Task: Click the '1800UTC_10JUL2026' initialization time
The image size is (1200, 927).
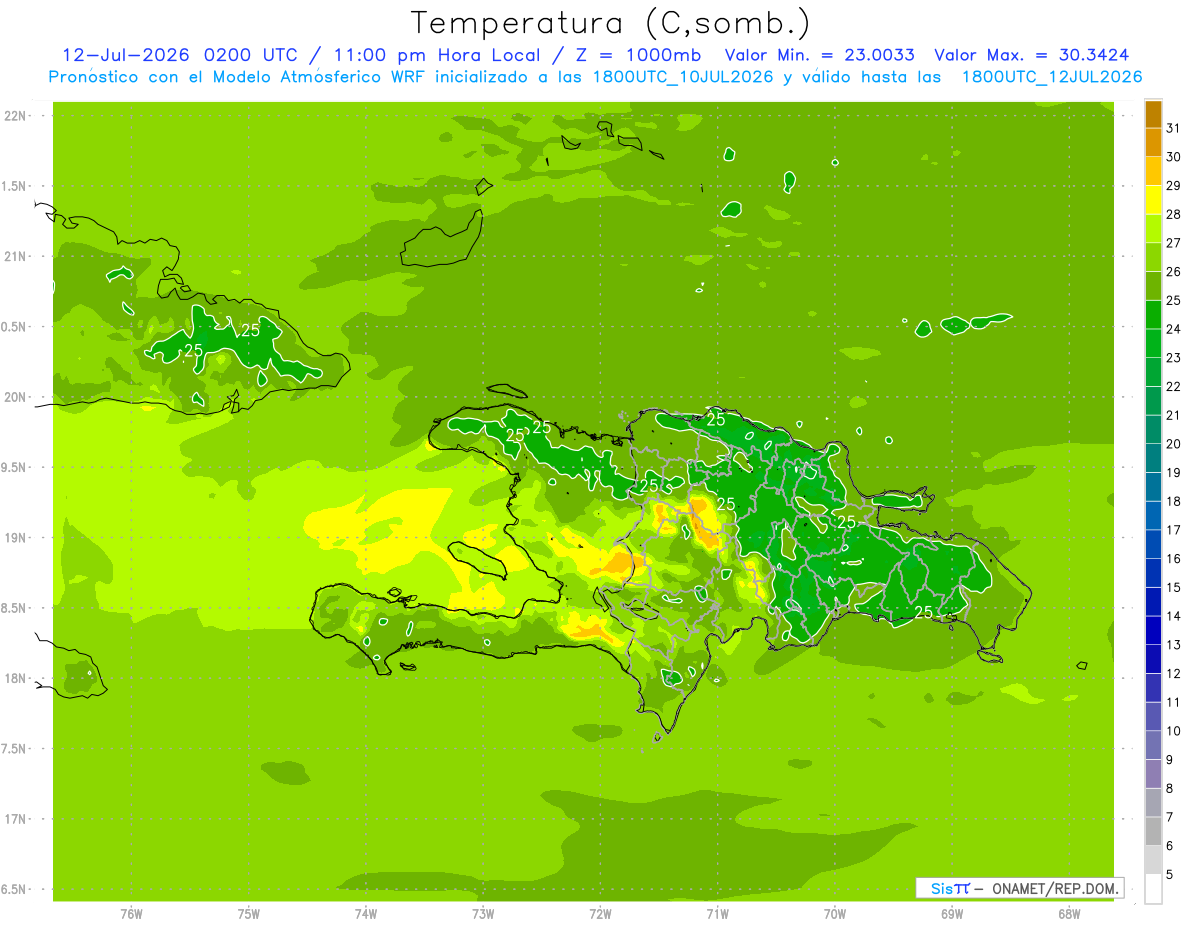Action: click(683, 77)
